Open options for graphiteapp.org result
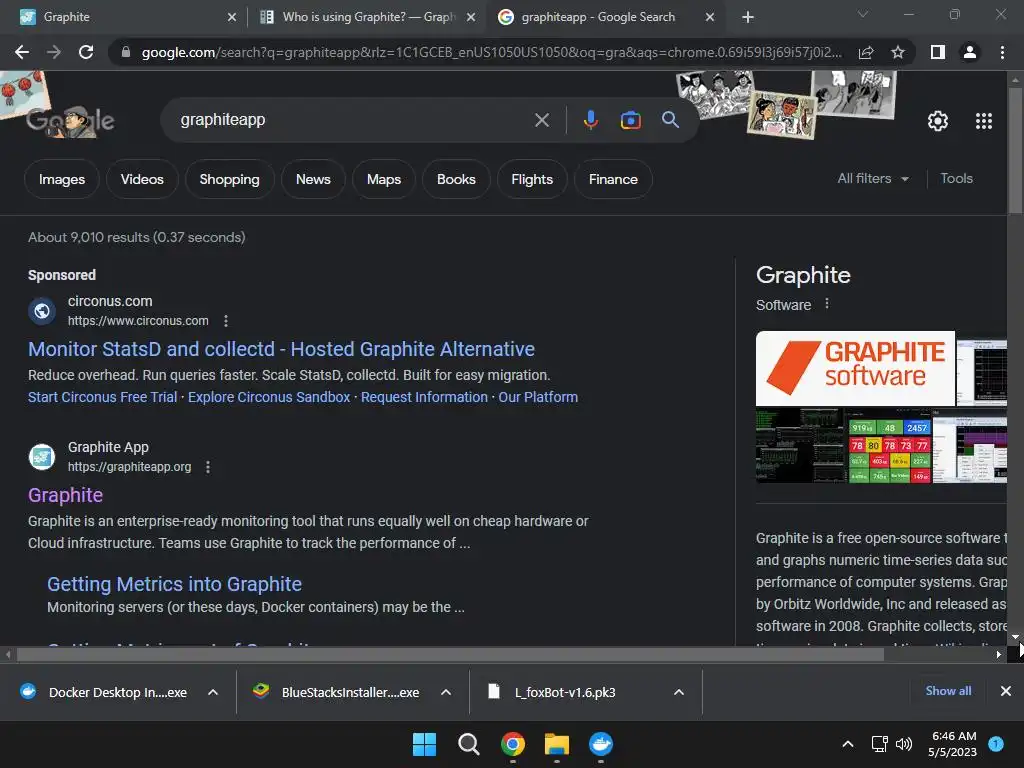The image size is (1024, 768). [208, 467]
